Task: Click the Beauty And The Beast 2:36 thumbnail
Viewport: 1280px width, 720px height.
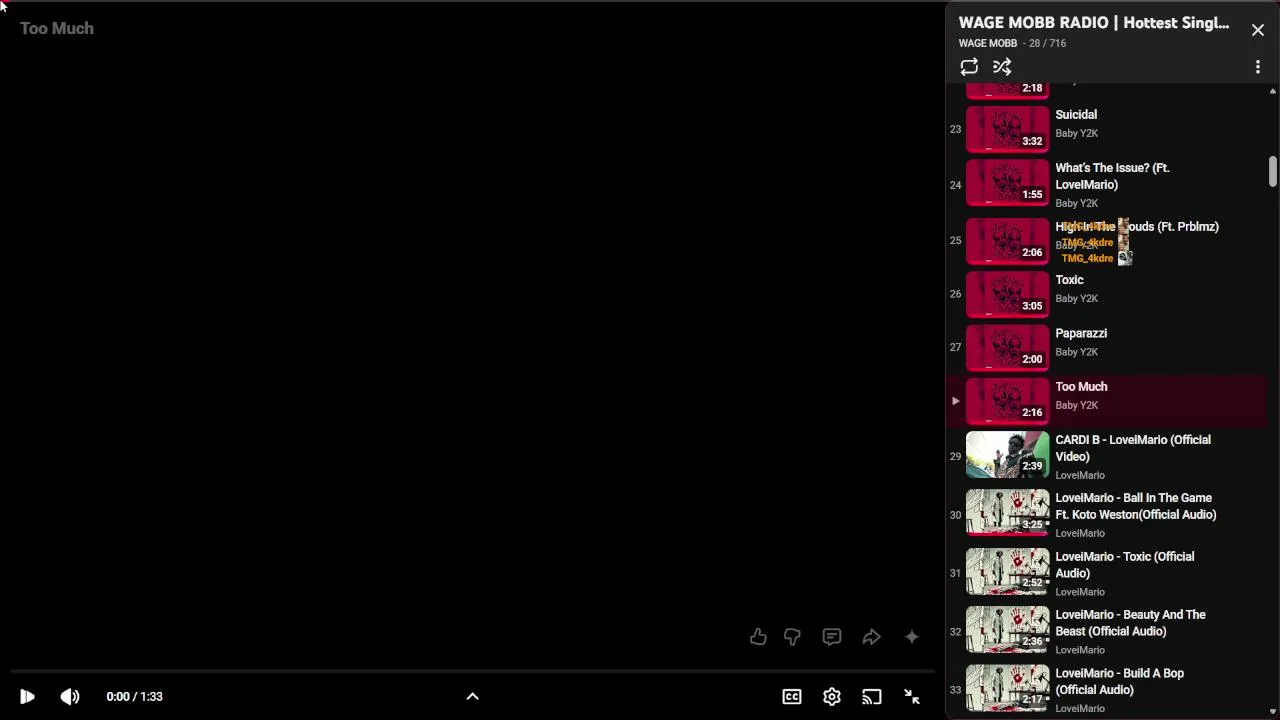Action: pos(1008,631)
